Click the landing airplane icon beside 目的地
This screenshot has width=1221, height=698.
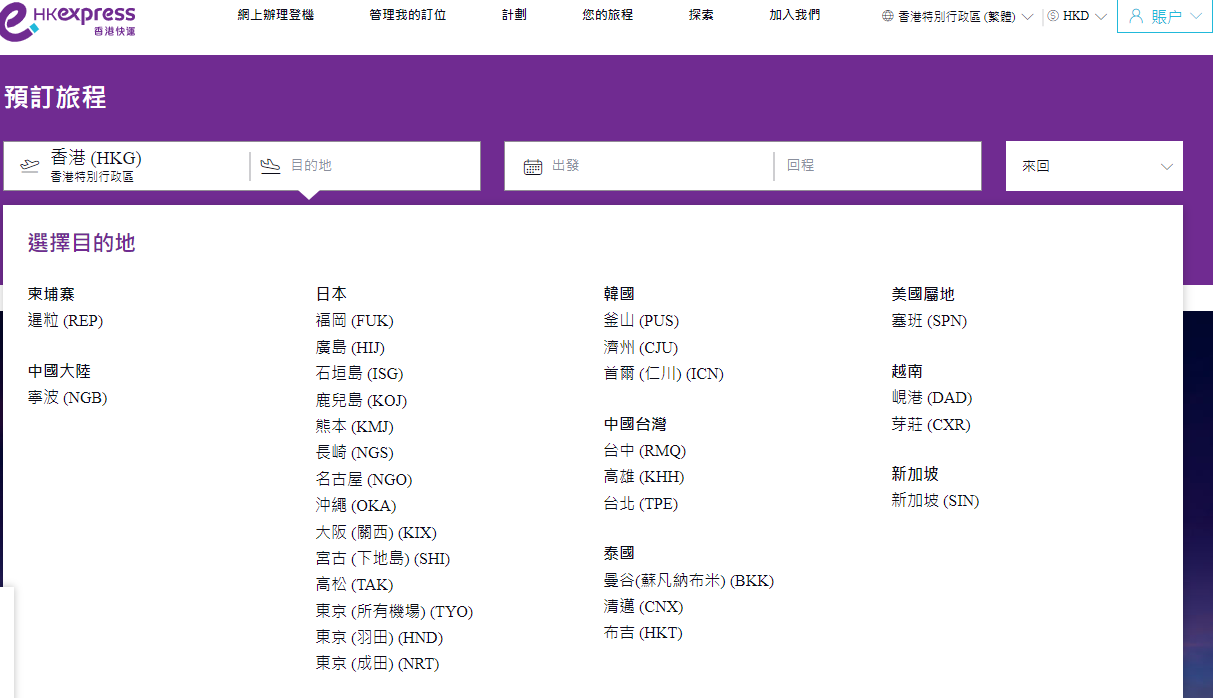click(x=270, y=165)
